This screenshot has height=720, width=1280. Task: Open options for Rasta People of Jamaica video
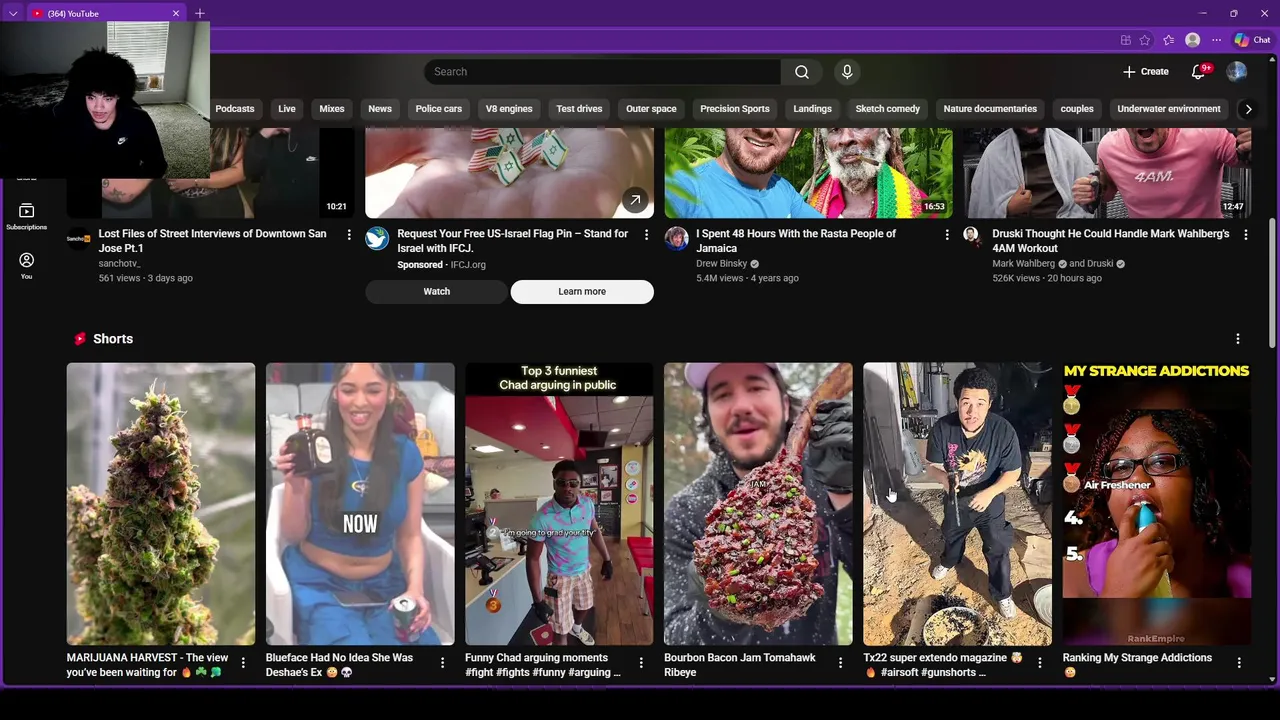coord(947,234)
